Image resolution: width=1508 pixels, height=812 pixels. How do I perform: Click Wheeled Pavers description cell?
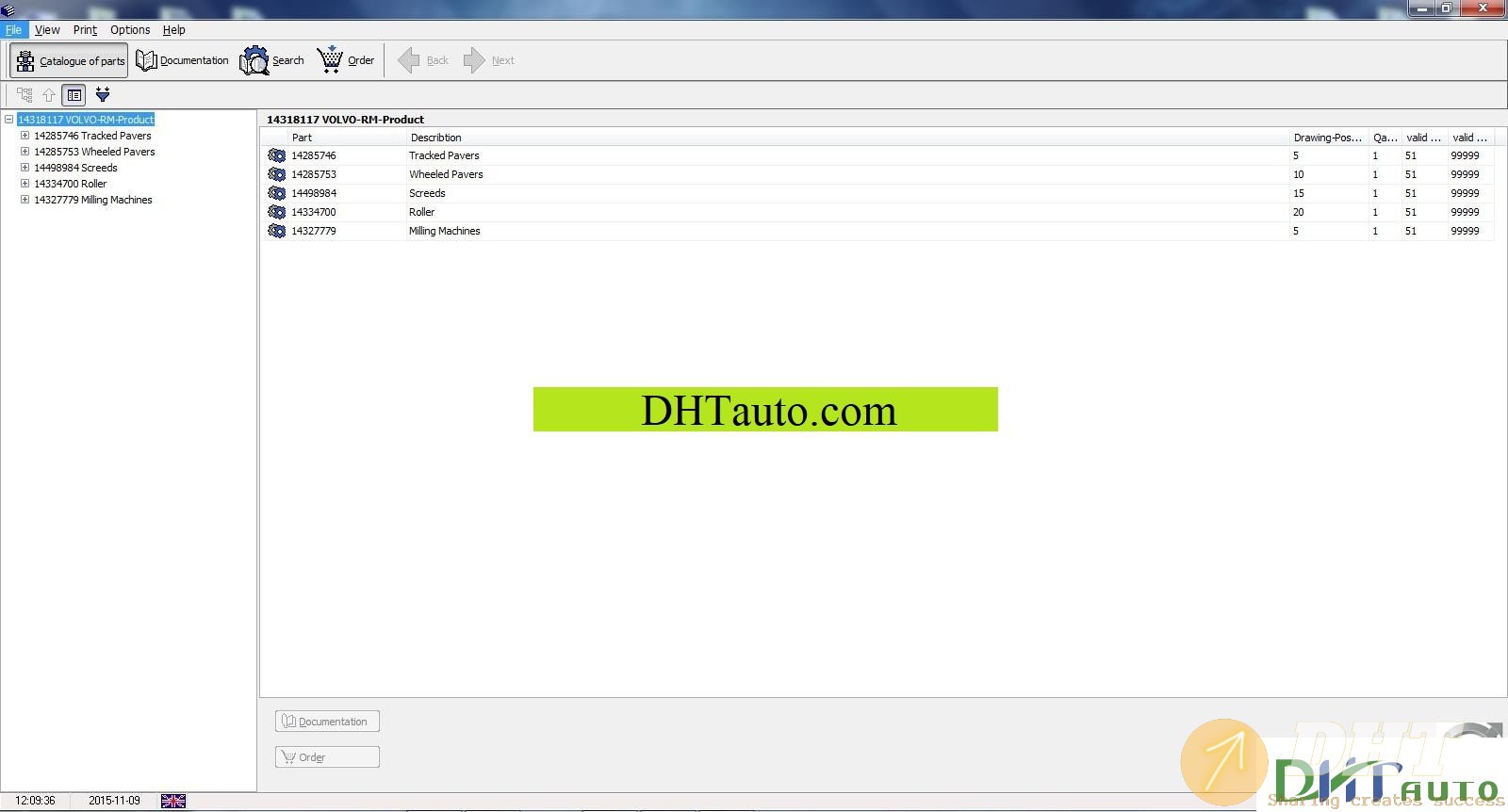446,174
